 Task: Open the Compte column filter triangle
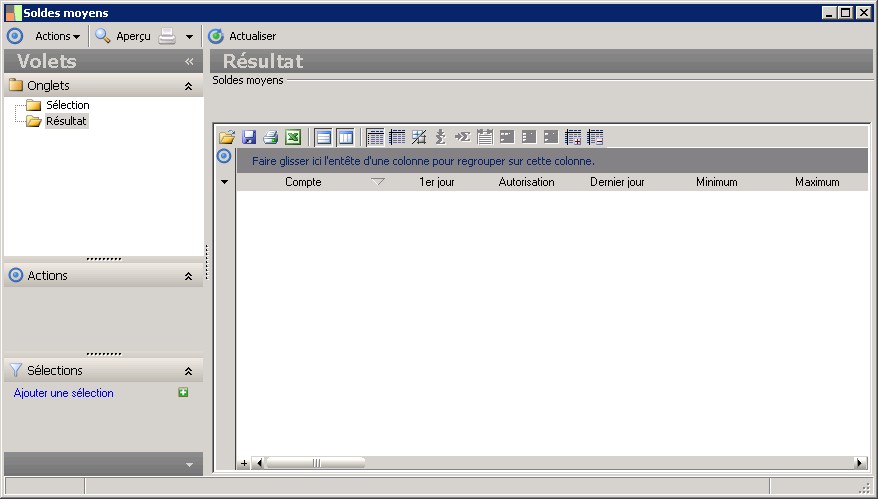click(x=378, y=181)
